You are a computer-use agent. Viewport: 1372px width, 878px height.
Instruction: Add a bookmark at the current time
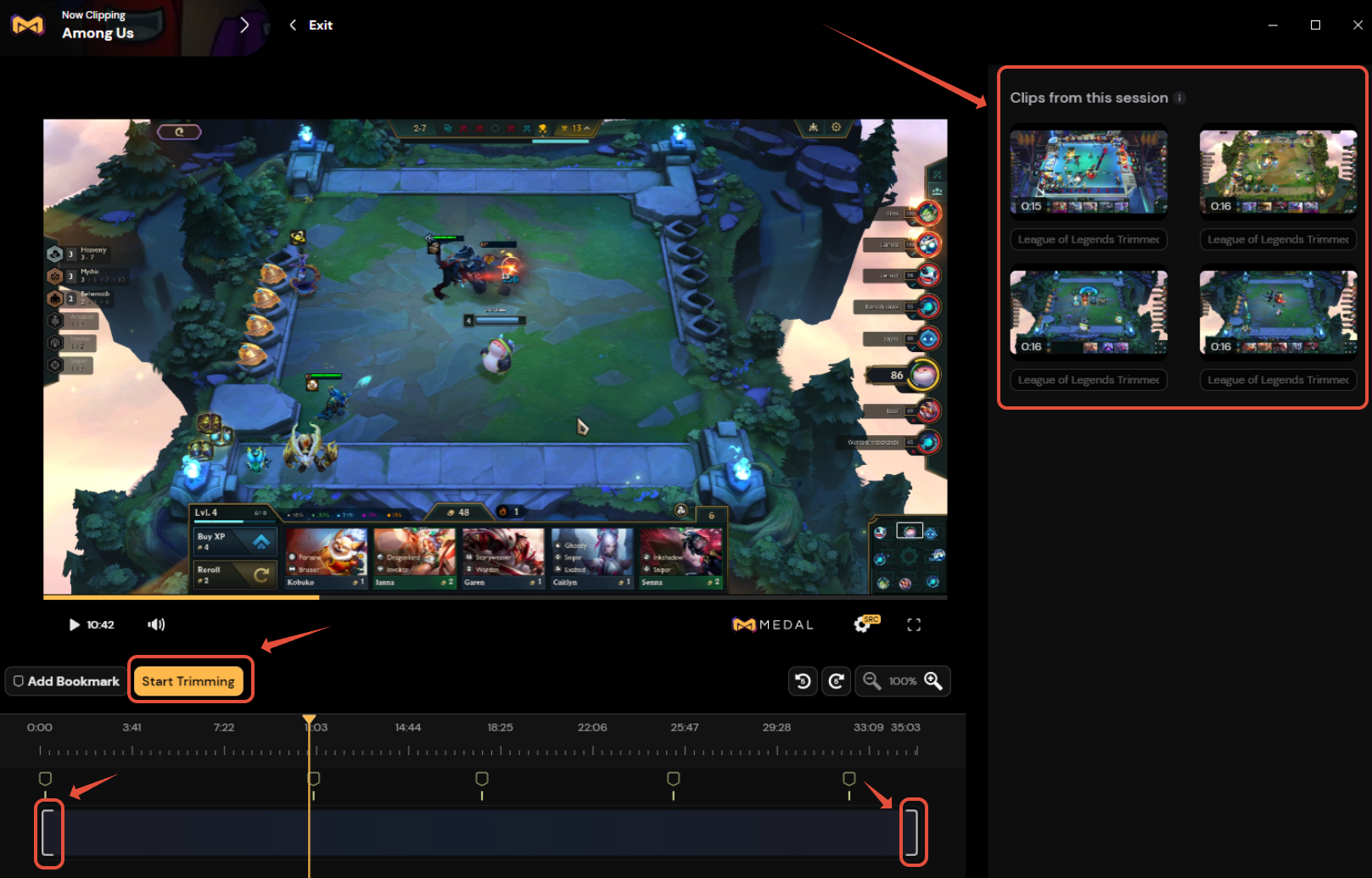point(66,681)
